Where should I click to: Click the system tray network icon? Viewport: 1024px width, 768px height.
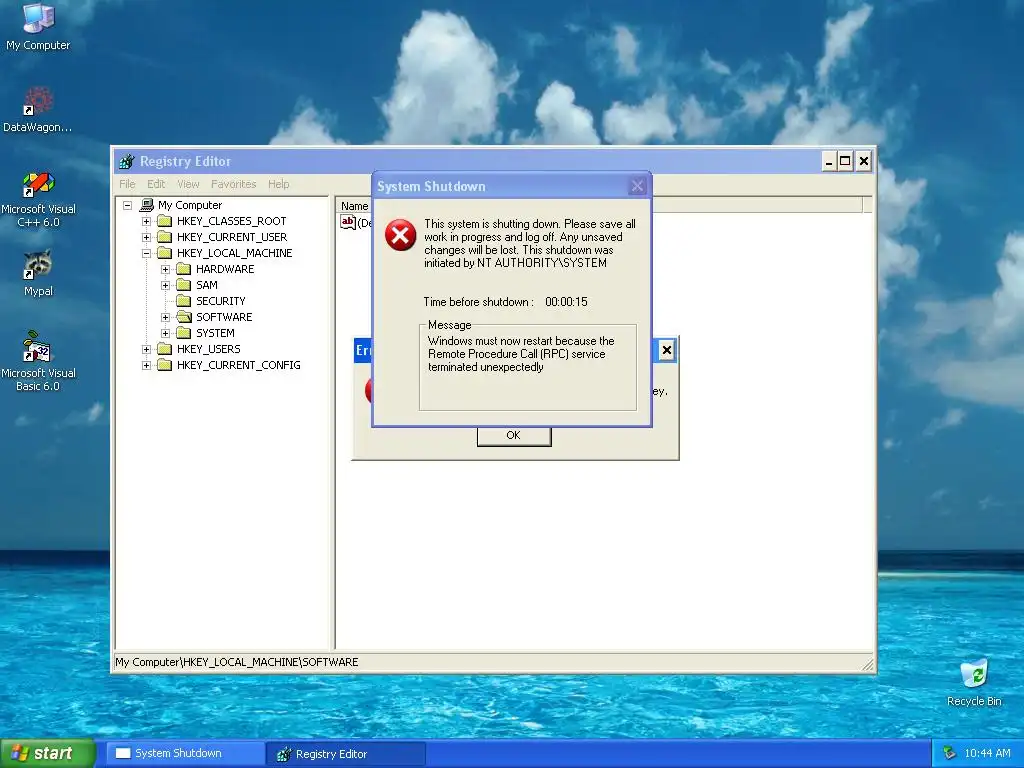click(949, 753)
